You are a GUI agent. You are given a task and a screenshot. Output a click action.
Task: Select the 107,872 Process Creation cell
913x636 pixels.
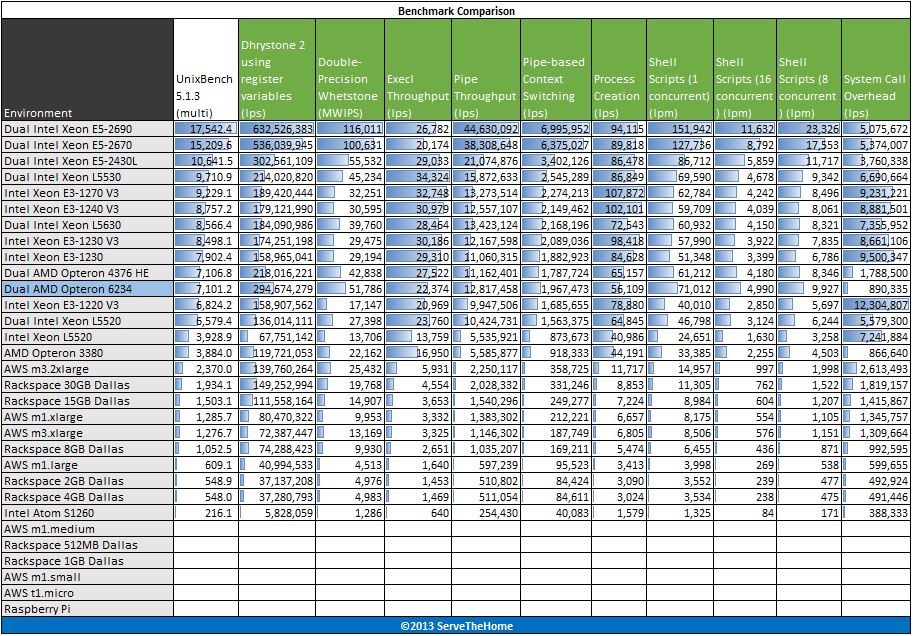click(617, 193)
